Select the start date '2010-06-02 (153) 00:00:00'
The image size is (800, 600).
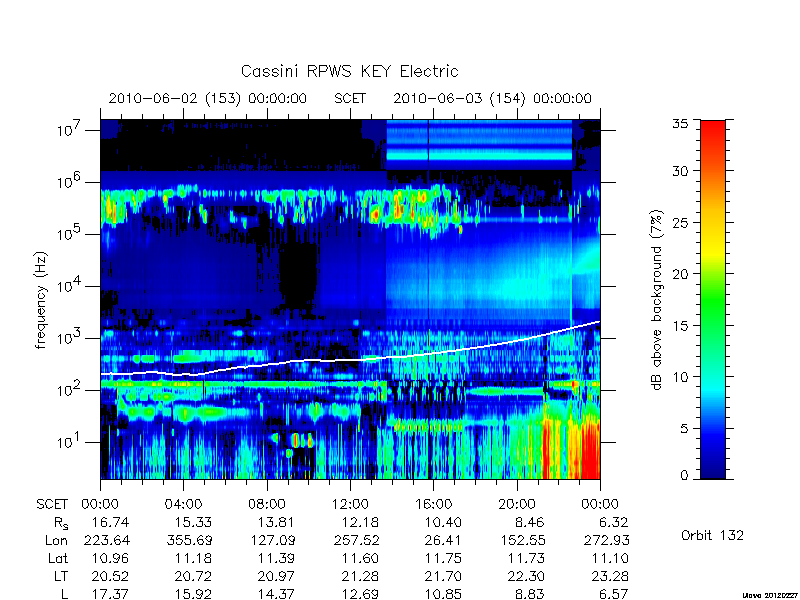tap(208, 98)
